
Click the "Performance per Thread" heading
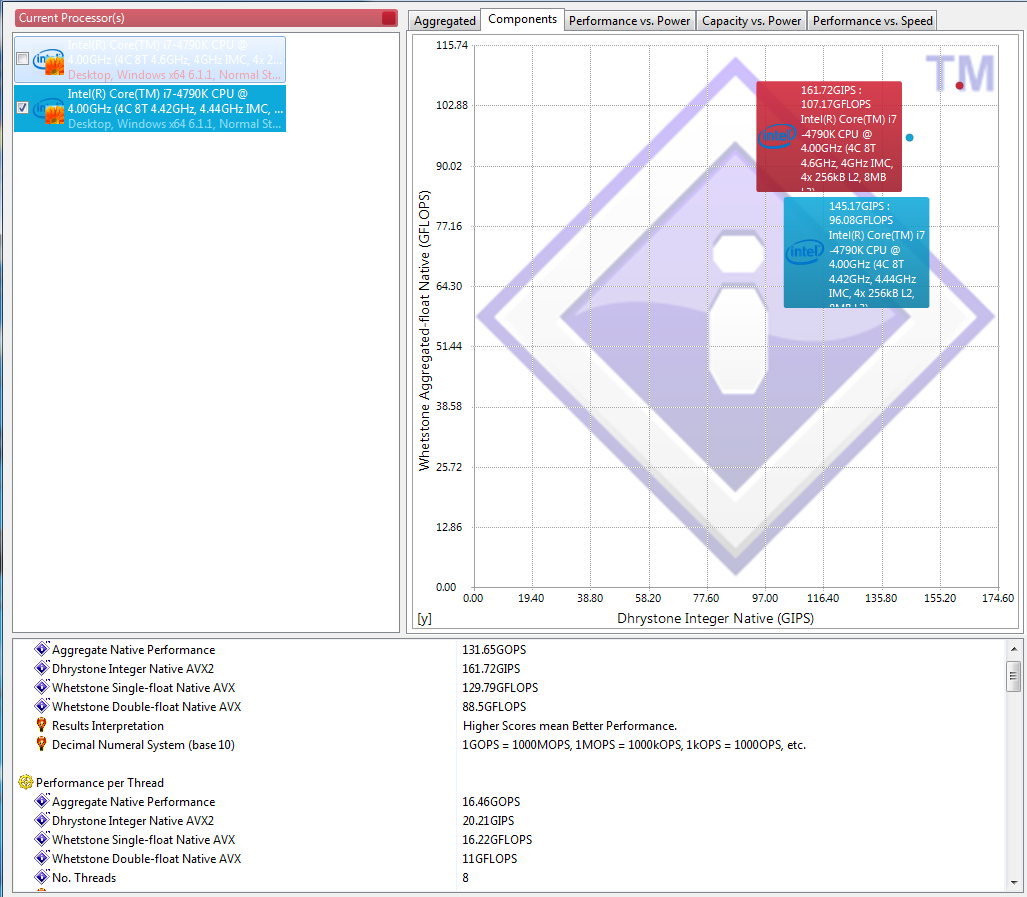100,782
